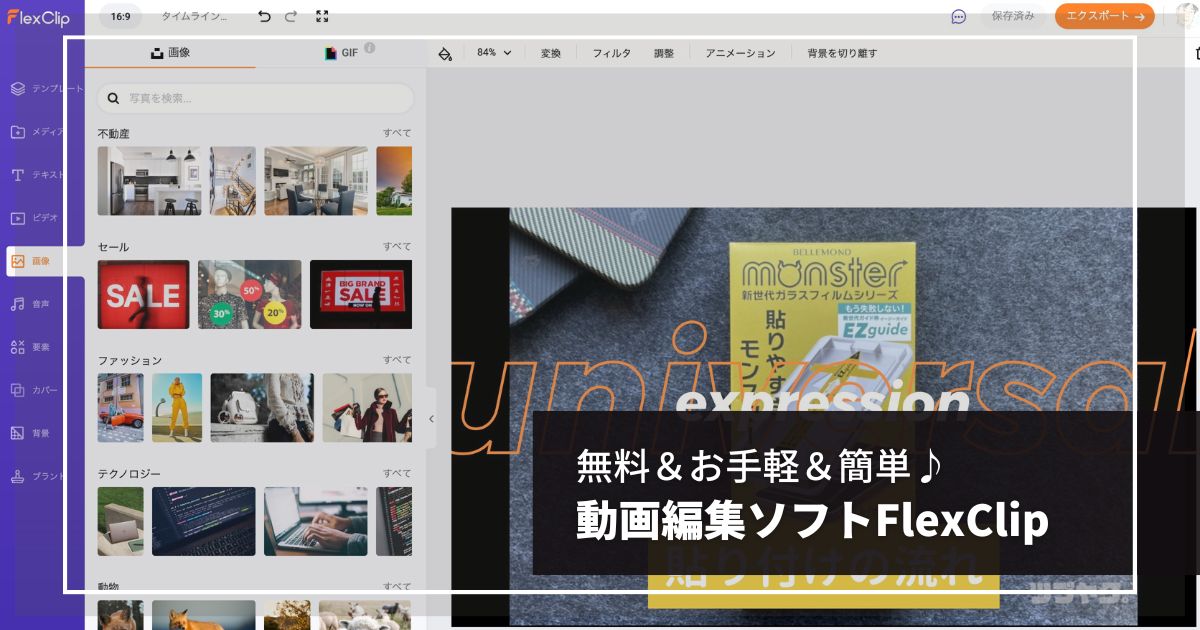Image resolution: width=1200 pixels, height=630 pixels.
Task: Open the 84% zoom dropdown
Action: pos(494,53)
